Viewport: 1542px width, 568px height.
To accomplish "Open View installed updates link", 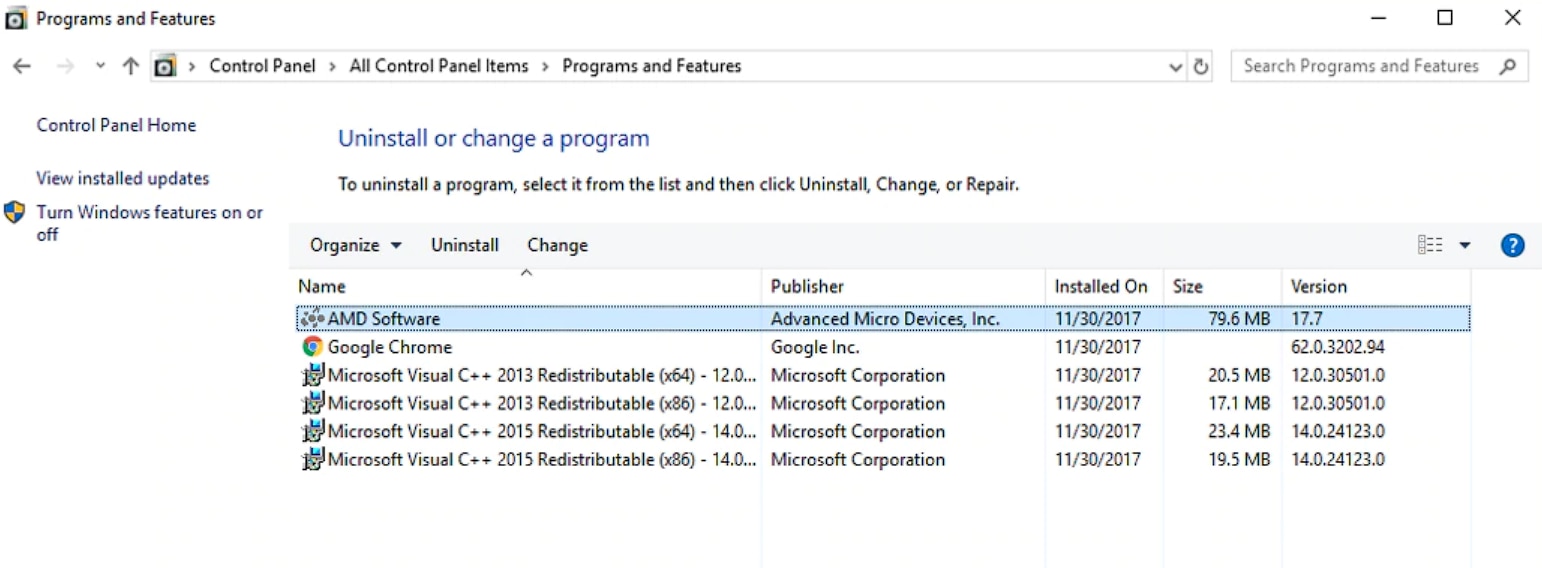I will [123, 178].
